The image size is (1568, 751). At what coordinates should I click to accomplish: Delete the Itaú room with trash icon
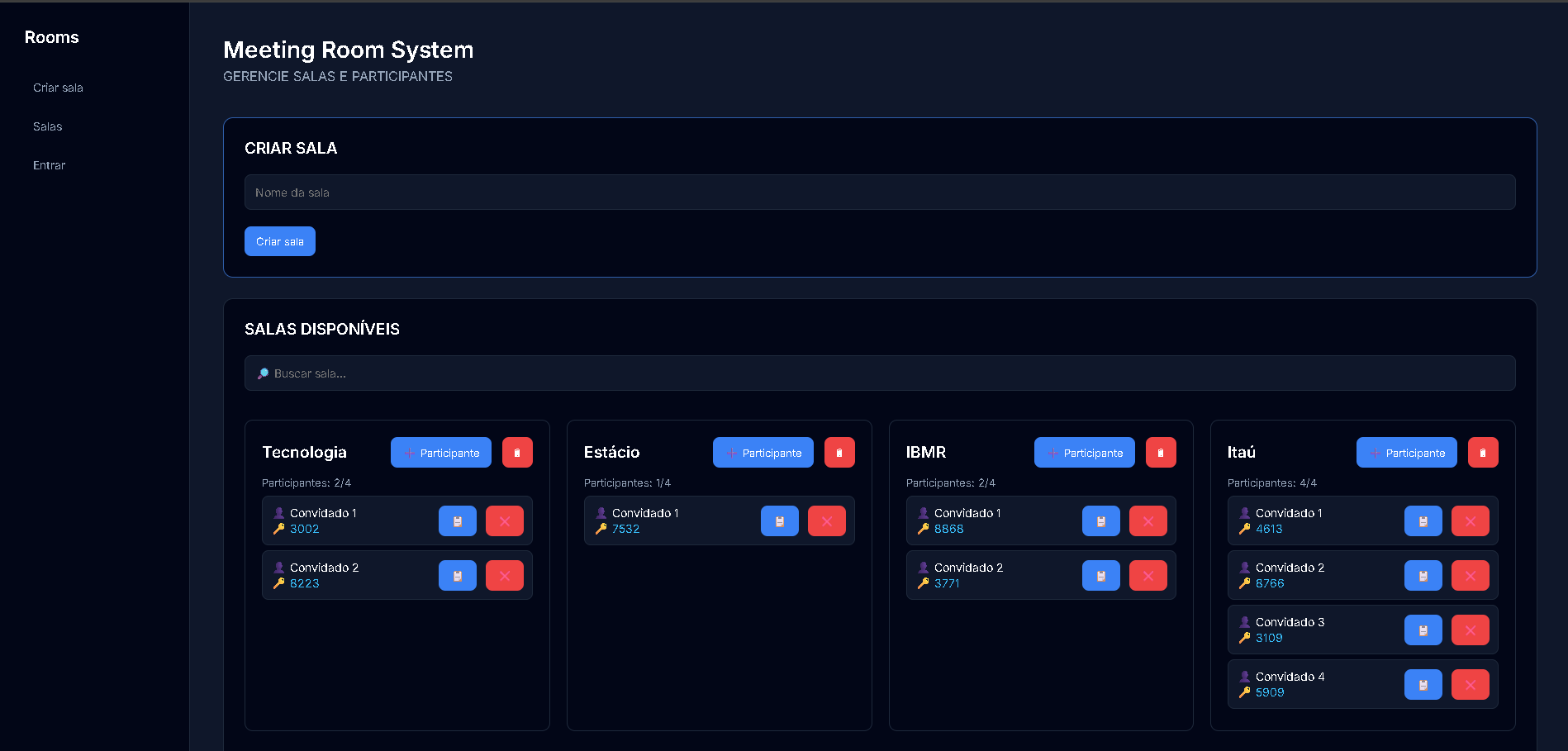click(1483, 453)
